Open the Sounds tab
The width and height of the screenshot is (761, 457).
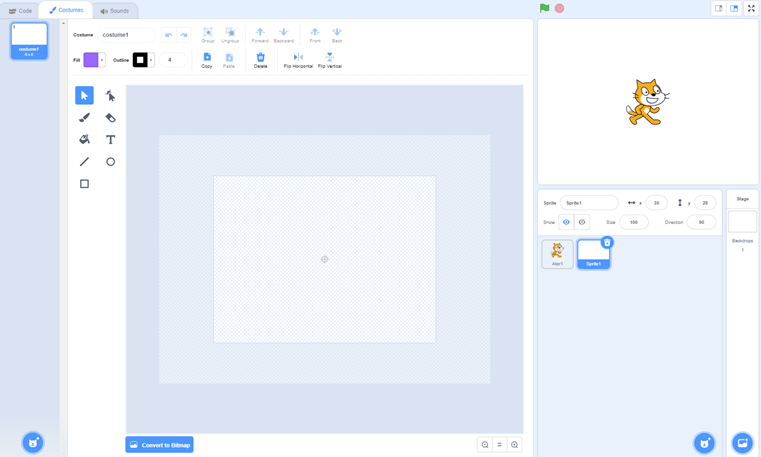point(115,11)
